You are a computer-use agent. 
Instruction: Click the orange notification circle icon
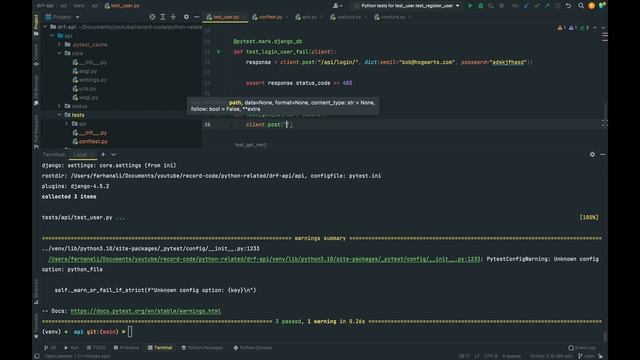tap(591, 6)
